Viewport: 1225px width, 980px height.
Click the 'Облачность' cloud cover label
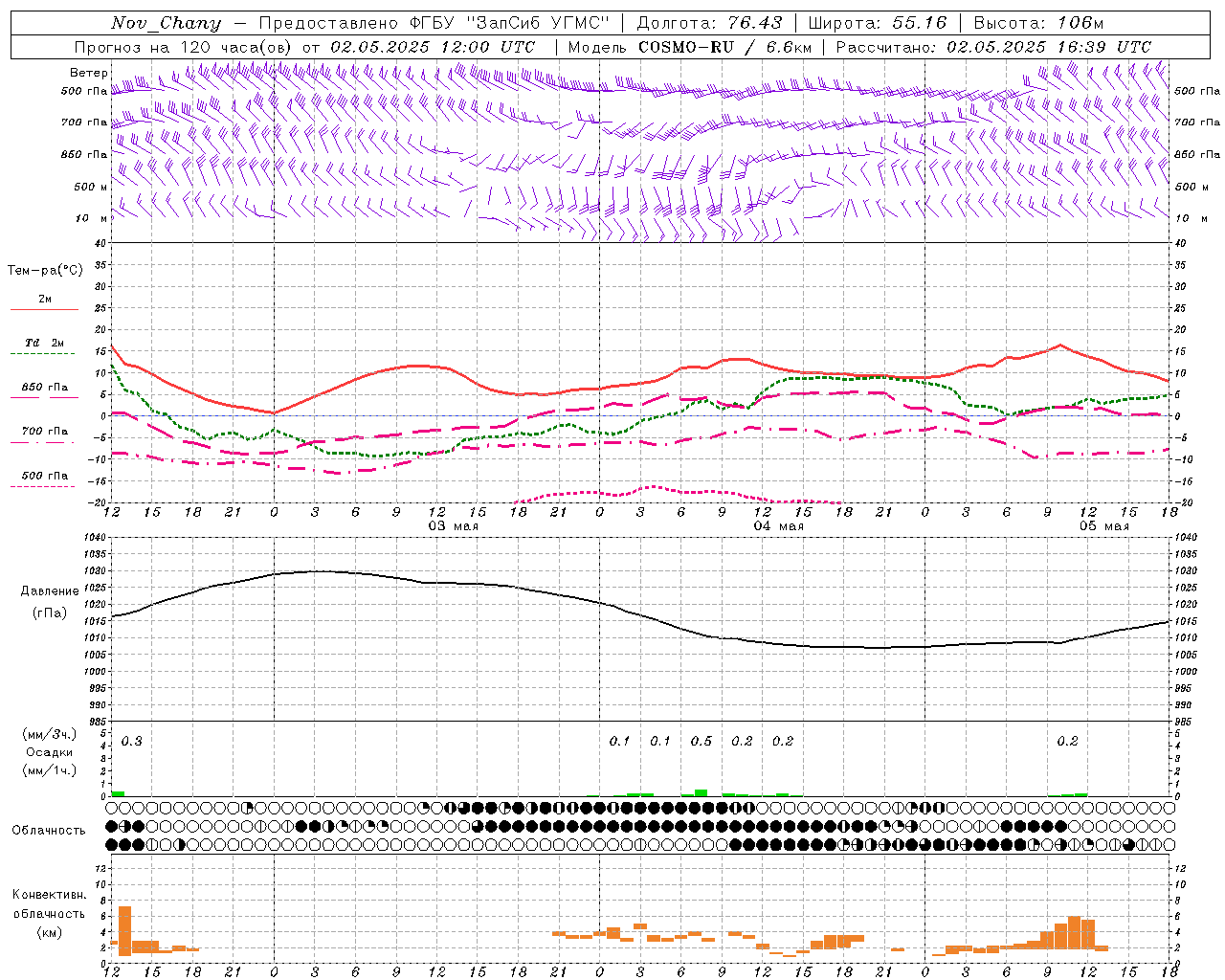(49, 831)
